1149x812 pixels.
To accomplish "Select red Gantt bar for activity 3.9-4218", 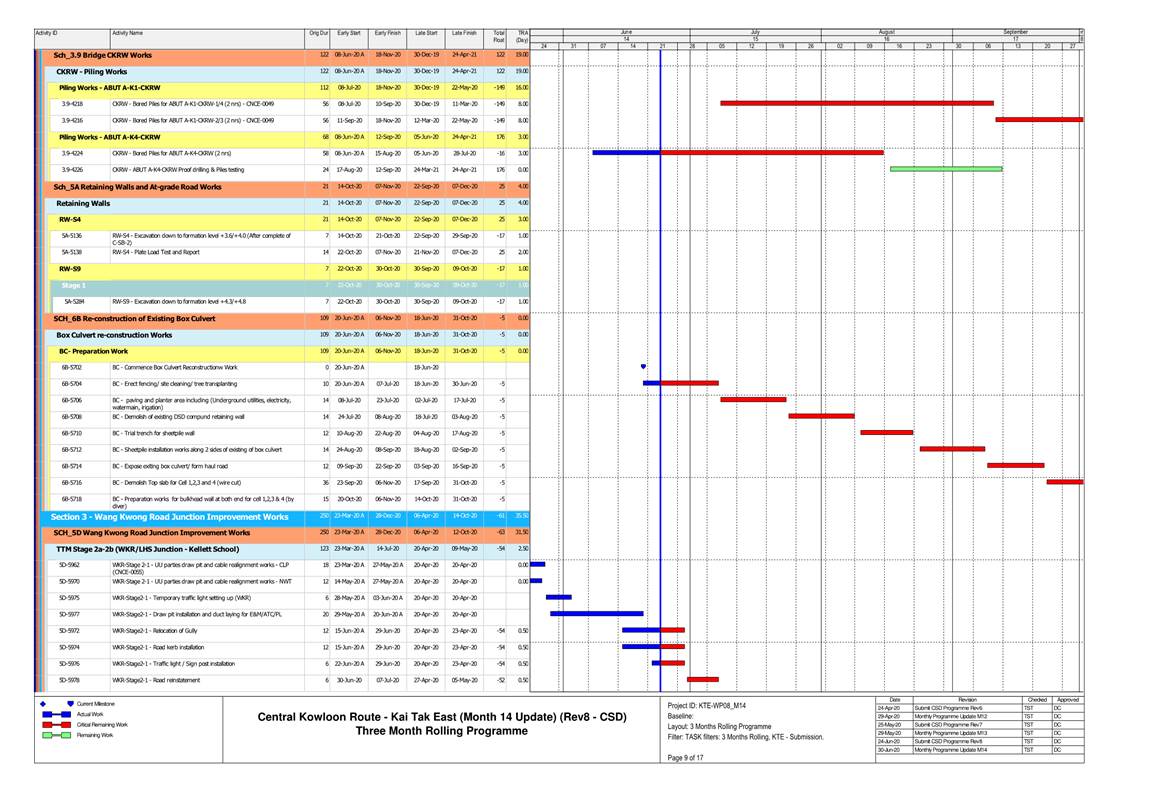I will click(856, 103).
